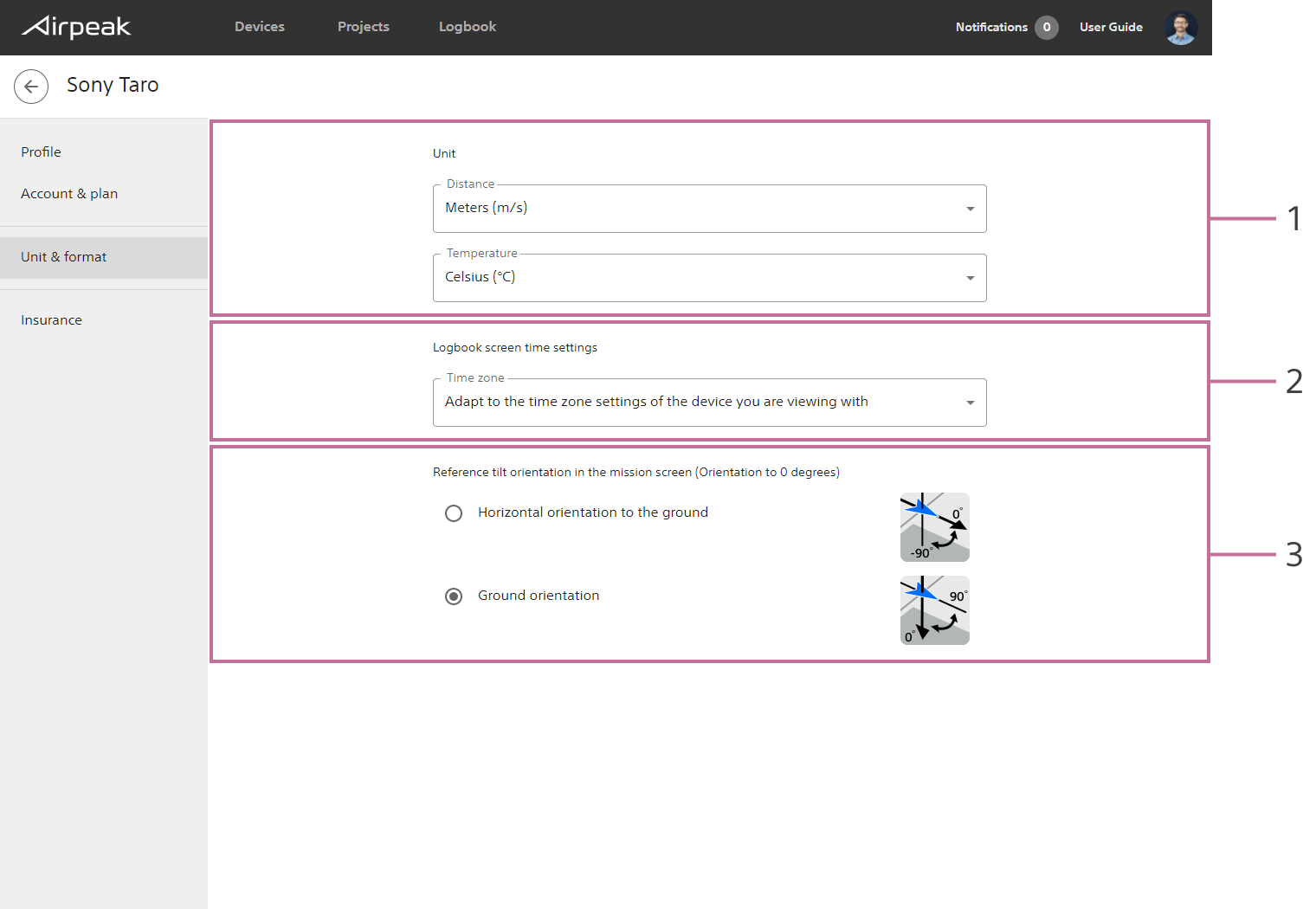Click the Logbook screen time settings heading
The width and height of the screenshot is (1316, 909).
click(515, 348)
